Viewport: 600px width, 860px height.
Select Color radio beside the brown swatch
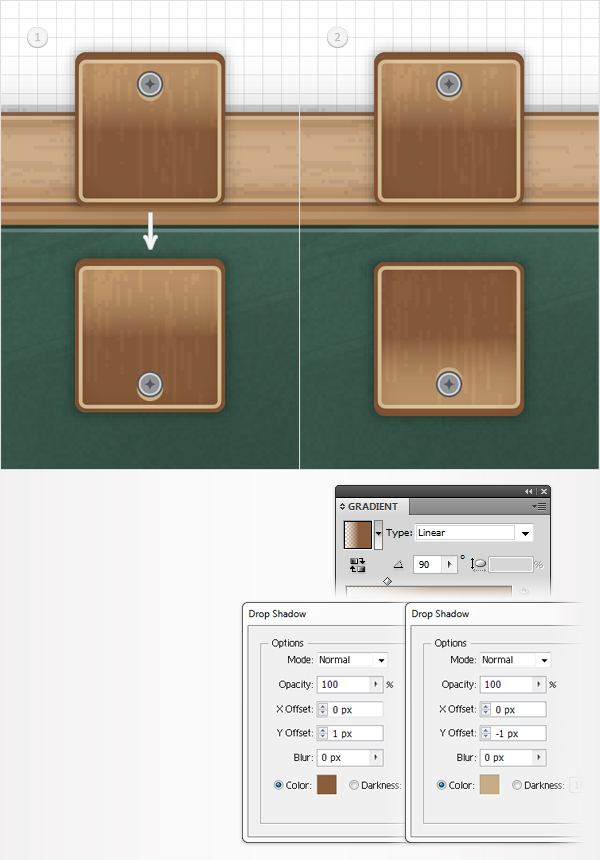(x=278, y=785)
